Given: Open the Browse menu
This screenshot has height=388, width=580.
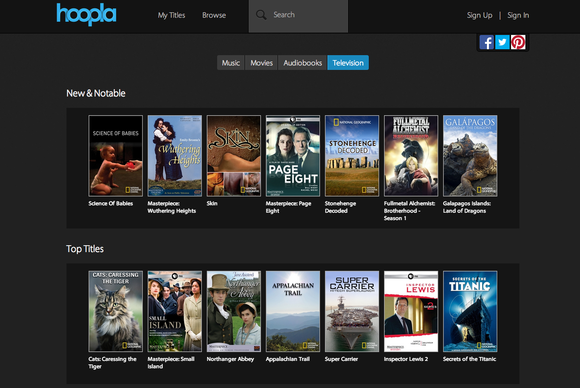Looking at the screenshot, I should (214, 15).
